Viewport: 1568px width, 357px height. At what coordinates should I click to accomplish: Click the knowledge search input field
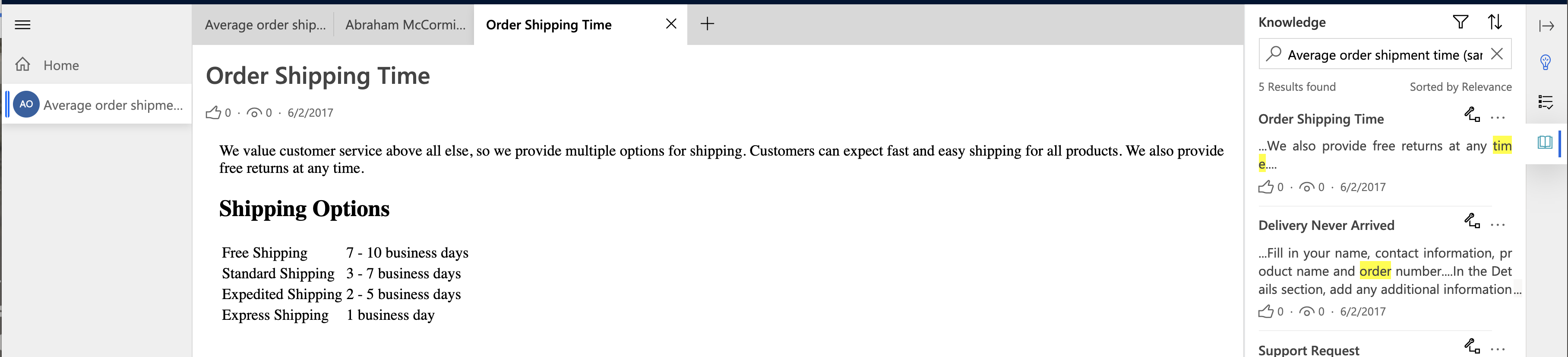[1384, 55]
